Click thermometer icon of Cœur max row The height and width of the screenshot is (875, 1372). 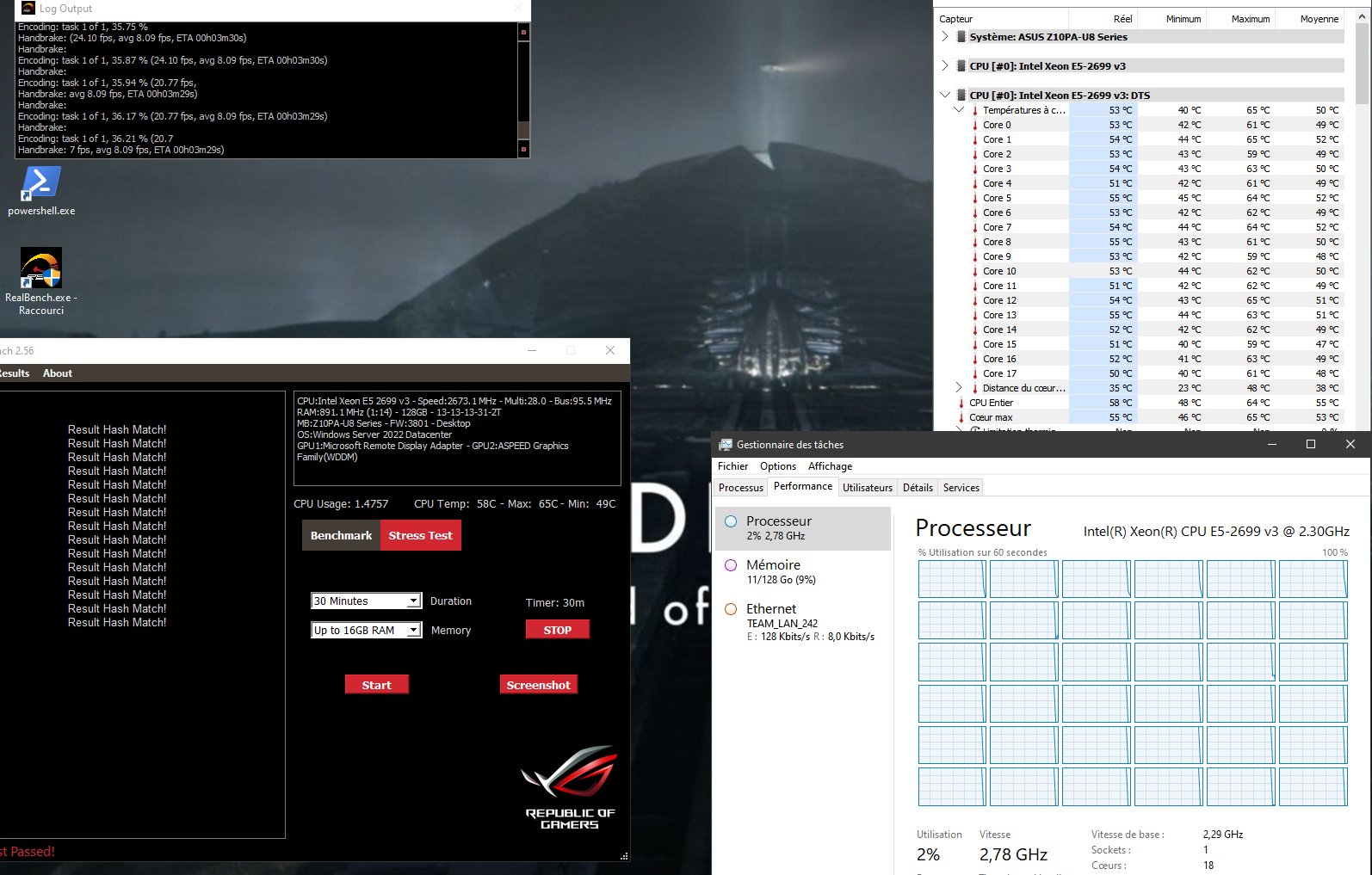pyautogui.click(x=961, y=417)
